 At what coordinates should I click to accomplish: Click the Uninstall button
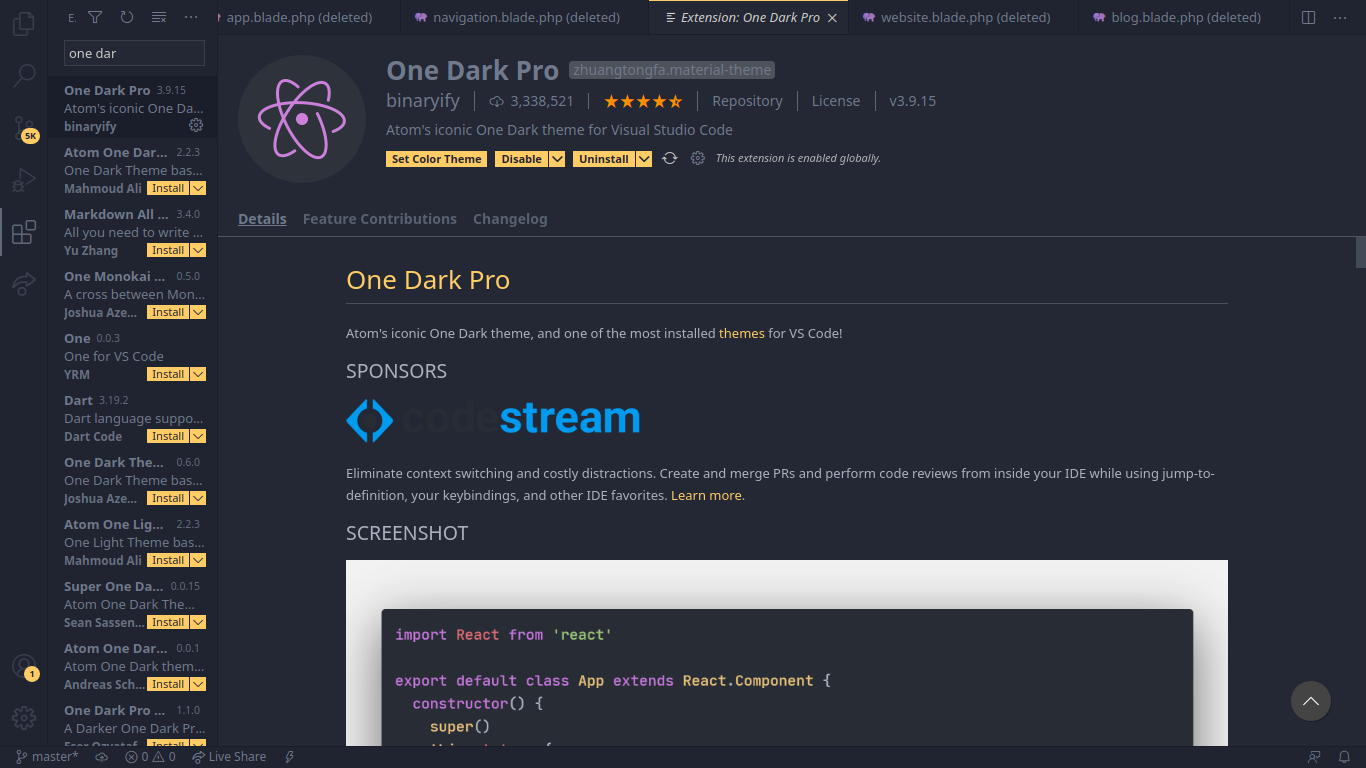tap(604, 159)
